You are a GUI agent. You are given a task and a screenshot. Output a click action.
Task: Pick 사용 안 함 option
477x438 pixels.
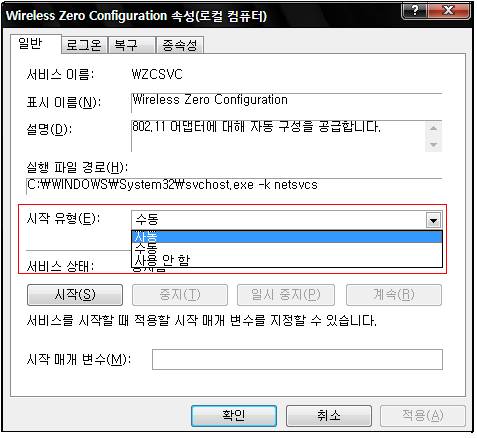287,260
